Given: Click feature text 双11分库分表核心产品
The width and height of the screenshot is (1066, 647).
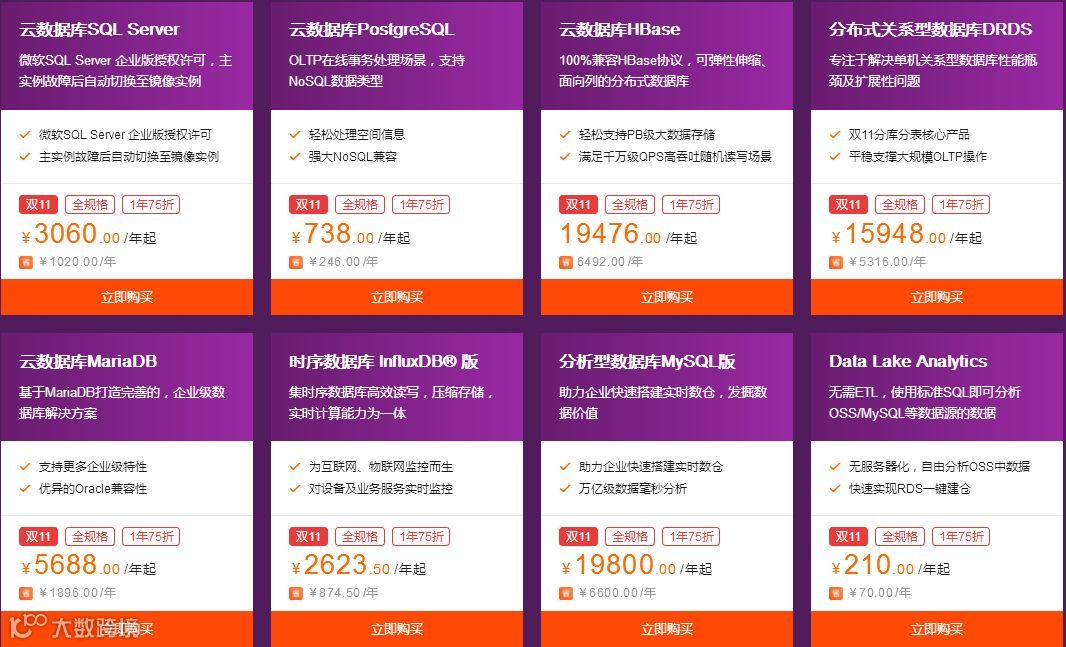Looking at the screenshot, I should pyautogui.click(x=909, y=135).
